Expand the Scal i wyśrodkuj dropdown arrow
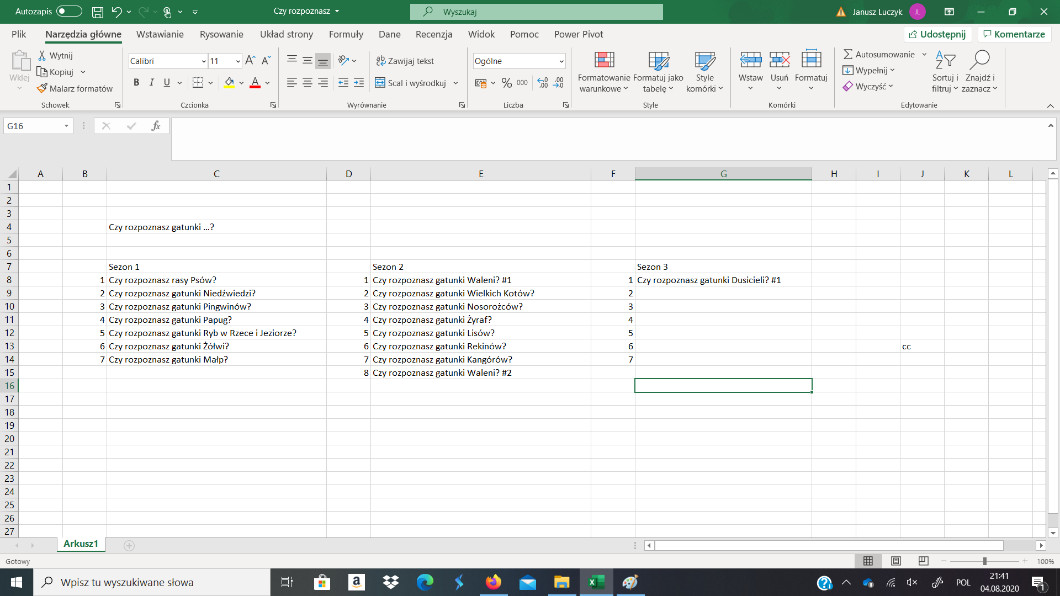 456,83
